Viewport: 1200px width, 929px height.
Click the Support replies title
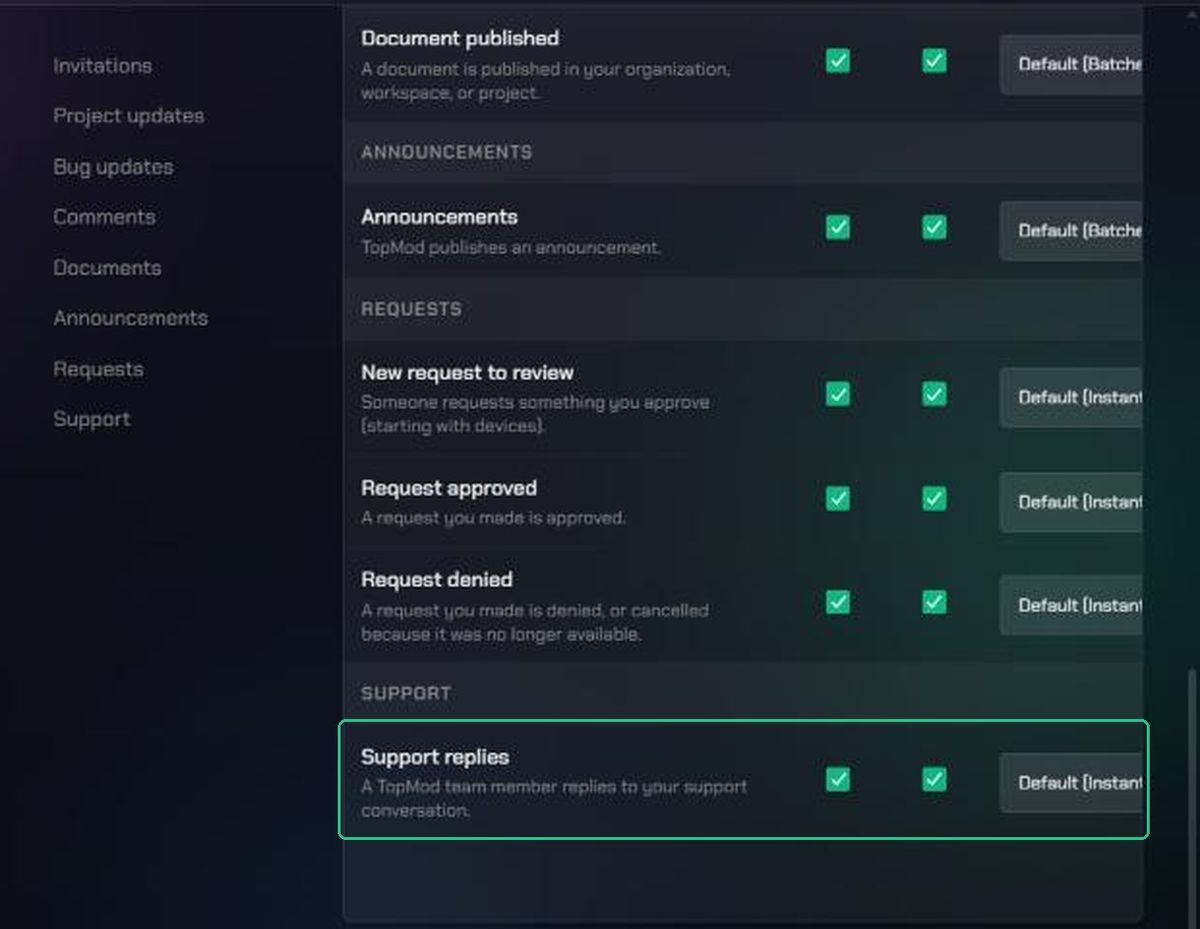[435, 757]
